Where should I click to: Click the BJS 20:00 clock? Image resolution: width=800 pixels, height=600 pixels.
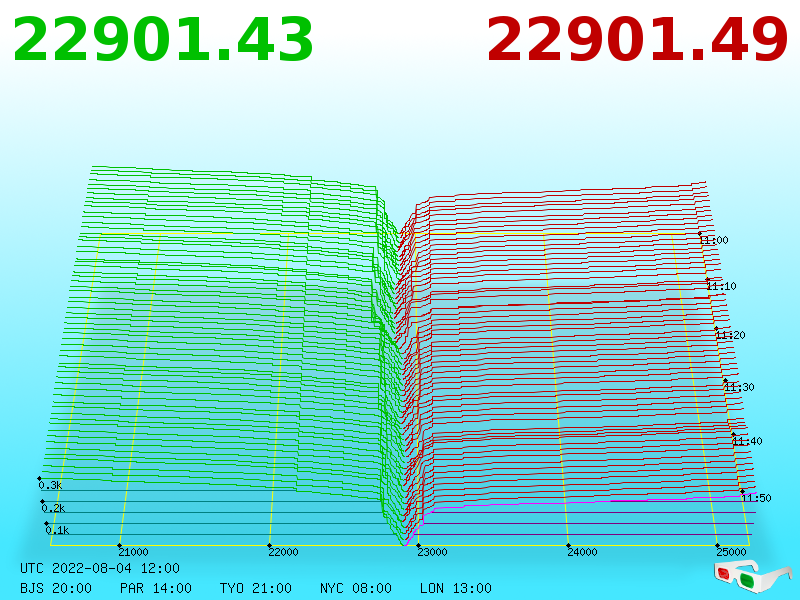(x=56, y=588)
